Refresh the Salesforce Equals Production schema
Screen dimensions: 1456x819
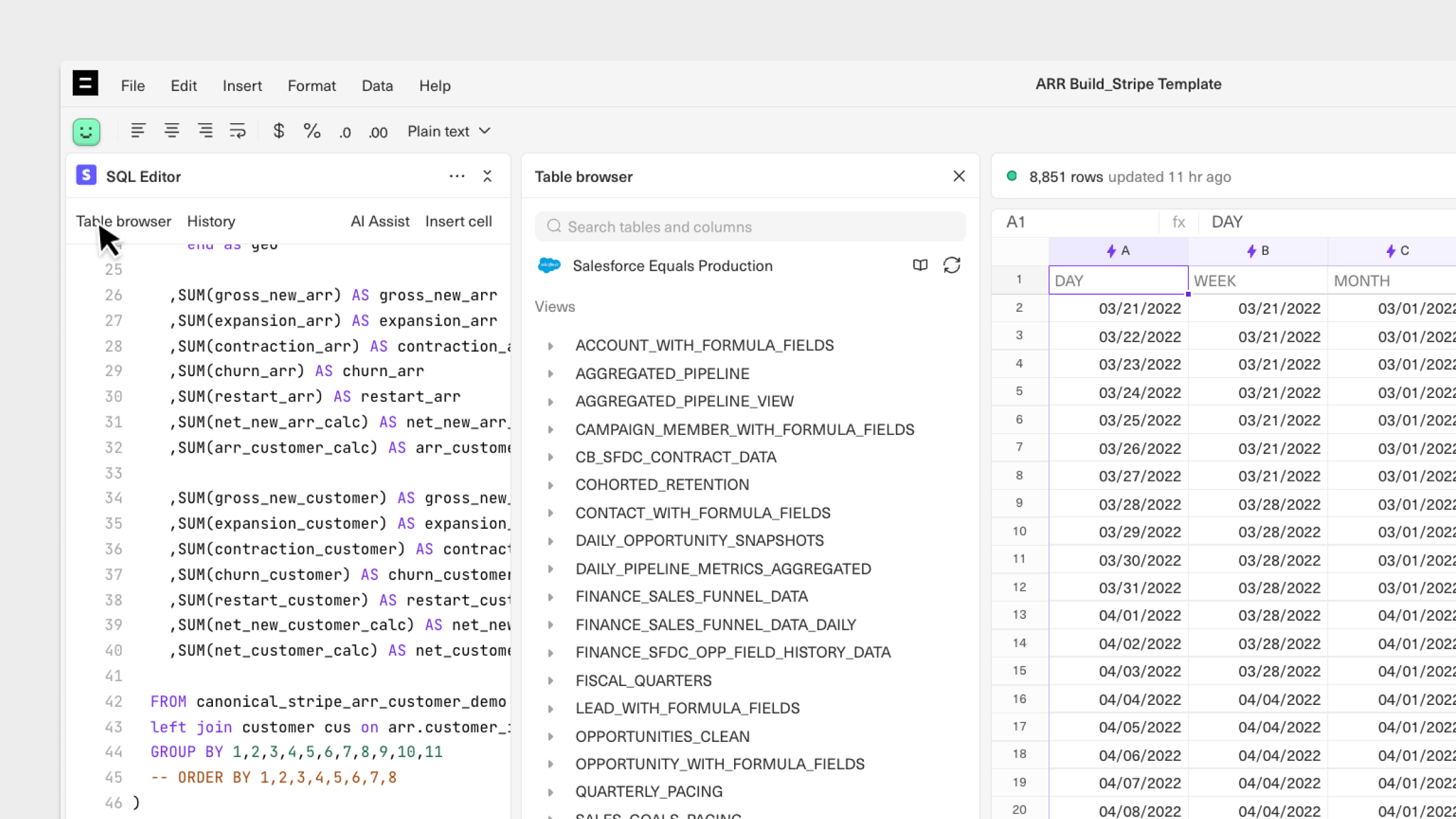(952, 265)
